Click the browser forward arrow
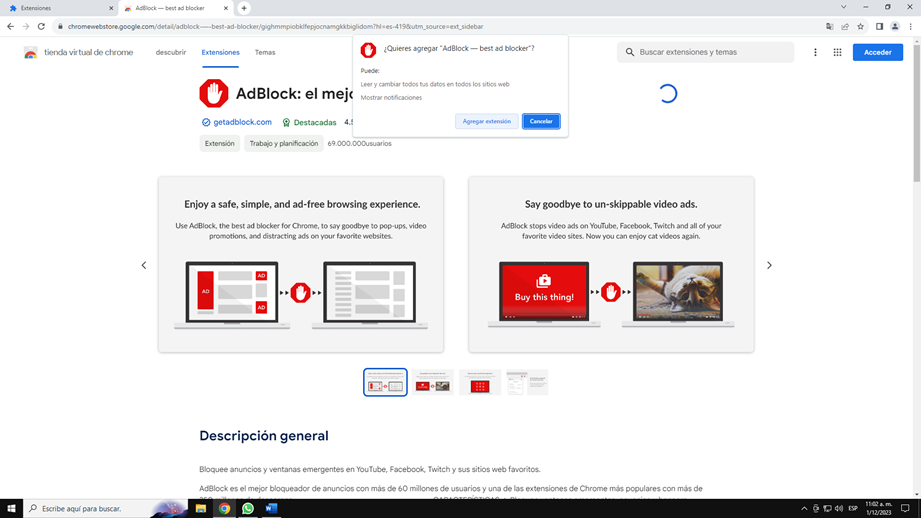This screenshot has height=518, width=921. 26,26
